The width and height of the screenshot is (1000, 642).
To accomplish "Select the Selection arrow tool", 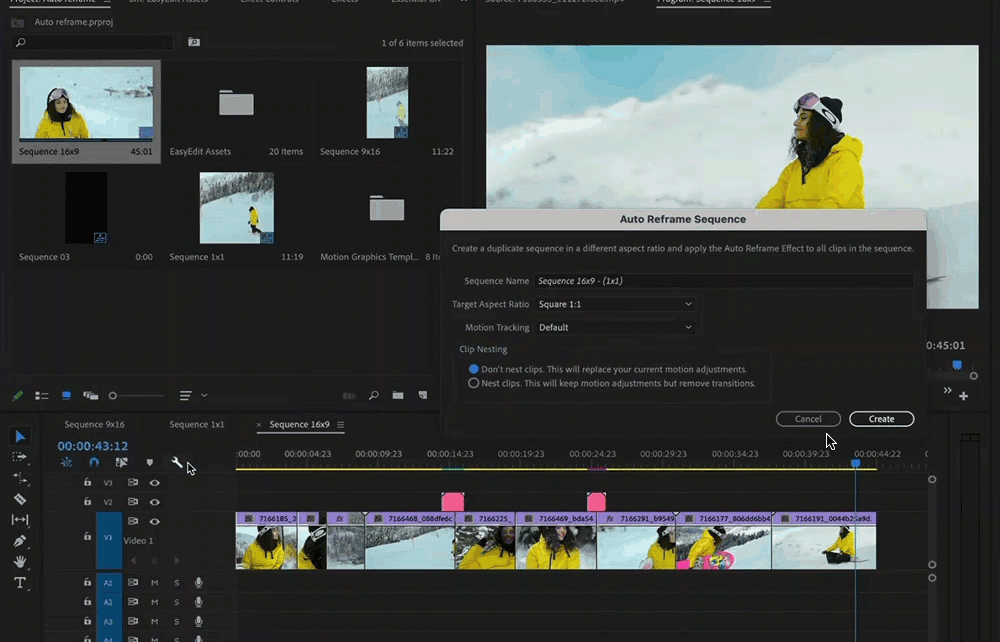I will pos(20,437).
